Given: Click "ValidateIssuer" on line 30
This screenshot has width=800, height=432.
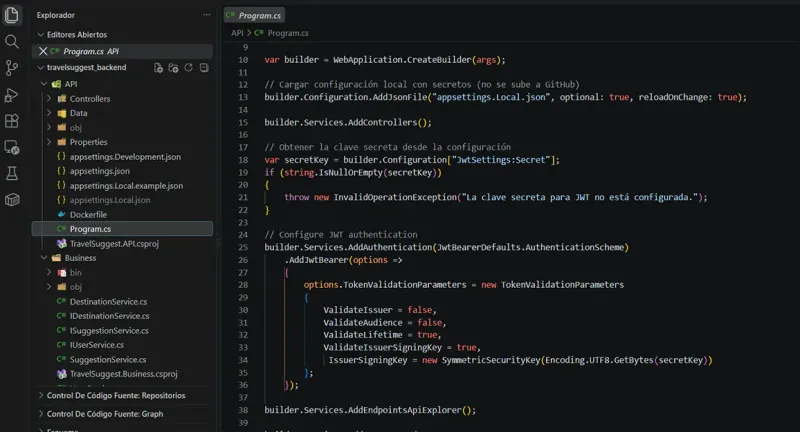Looking at the screenshot, I should (358, 310).
